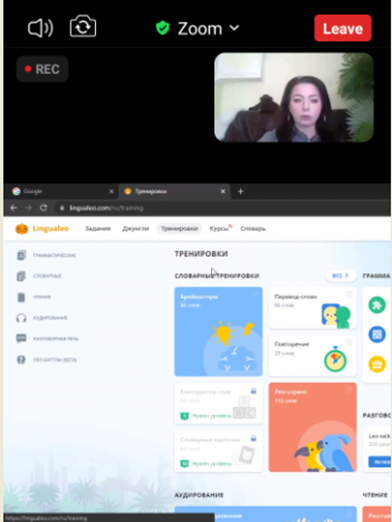Open the Тренировки menu item
Viewport: 392px width, 522px height.
tap(179, 229)
